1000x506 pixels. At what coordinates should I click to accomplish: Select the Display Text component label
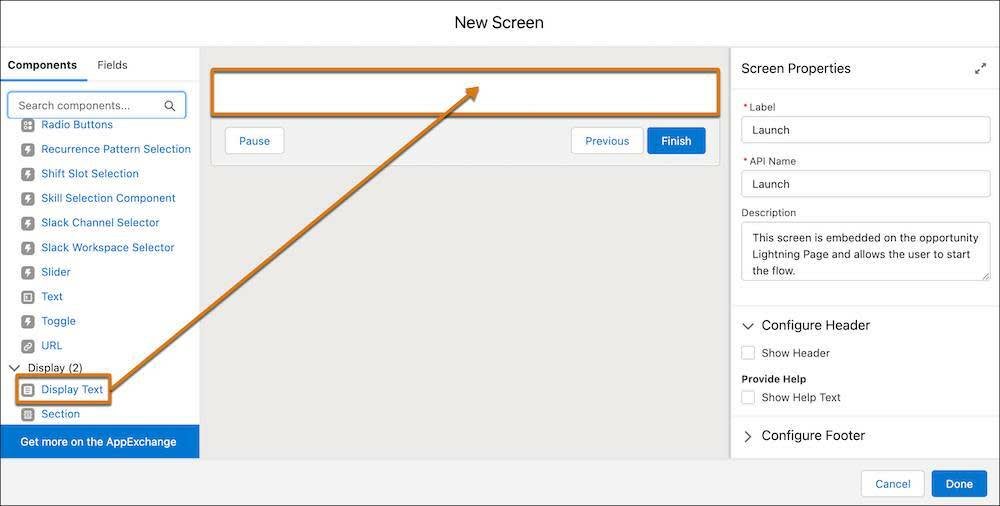coord(72,389)
